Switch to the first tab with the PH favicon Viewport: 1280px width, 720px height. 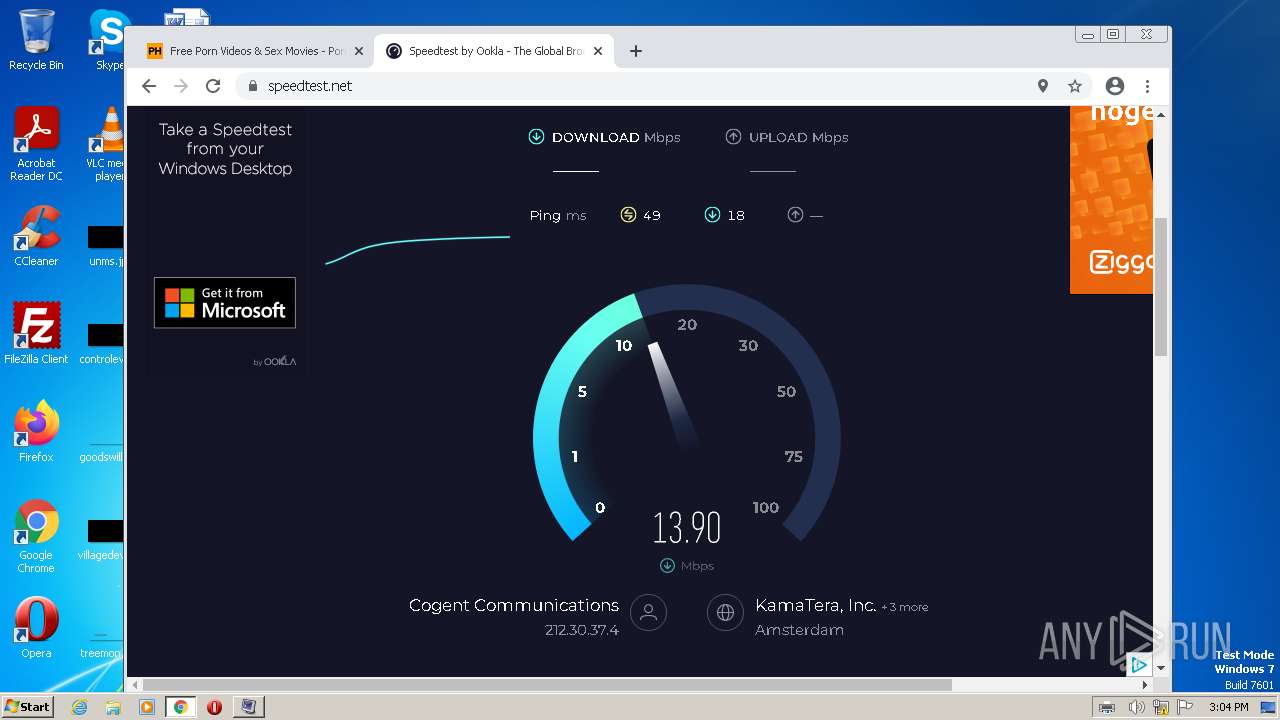click(x=254, y=51)
